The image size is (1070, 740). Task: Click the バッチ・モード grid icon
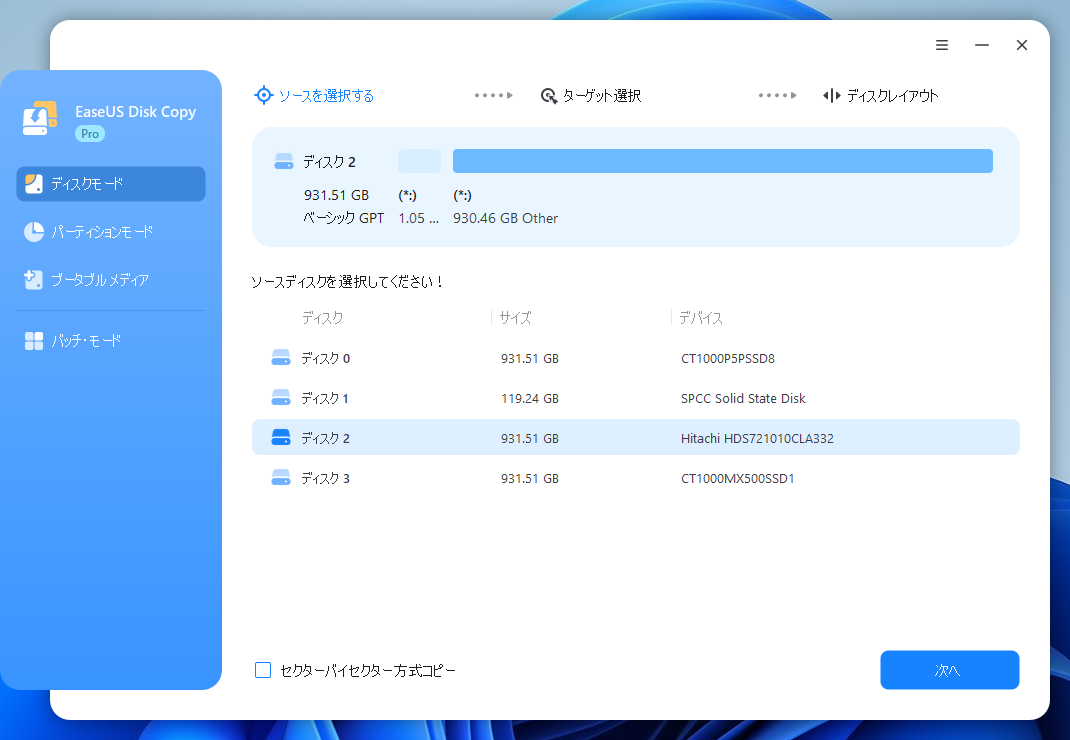pyautogui.click(x=34, y=341)
